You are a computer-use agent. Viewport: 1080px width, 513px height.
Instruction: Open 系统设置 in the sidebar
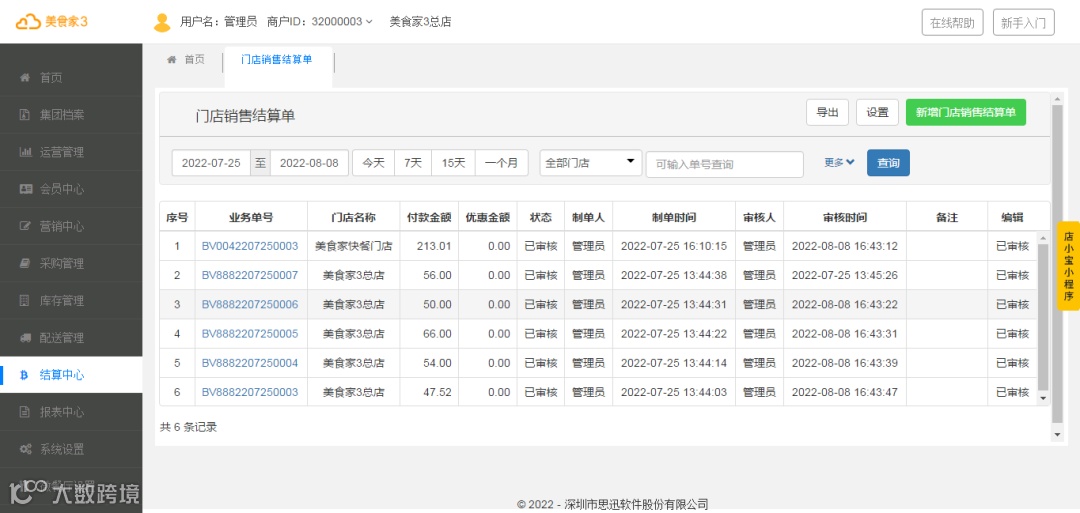point(71,450)
